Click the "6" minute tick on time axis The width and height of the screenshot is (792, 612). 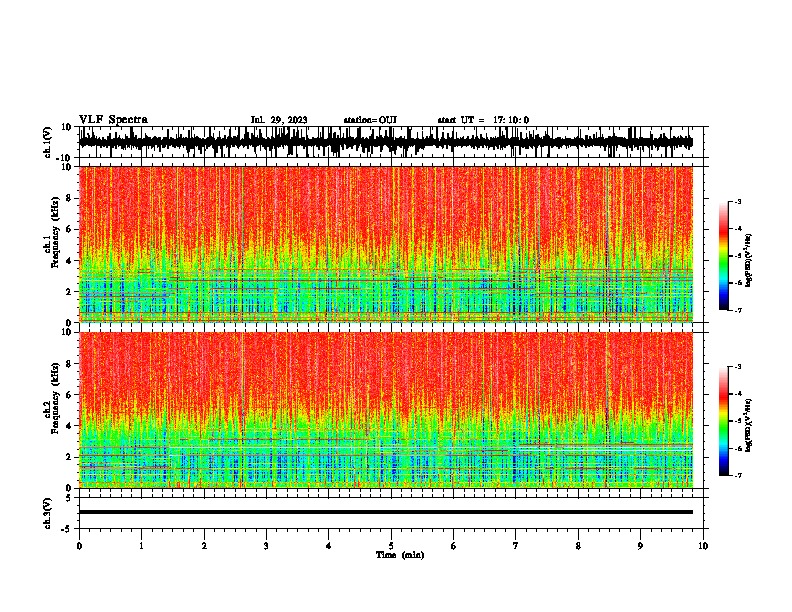pyautogui.click(x=454, y=546)
